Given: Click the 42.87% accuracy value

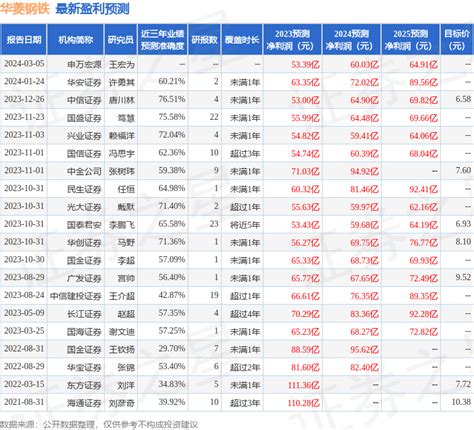Looking at the screenshot, I should click(x=172, y=296).
